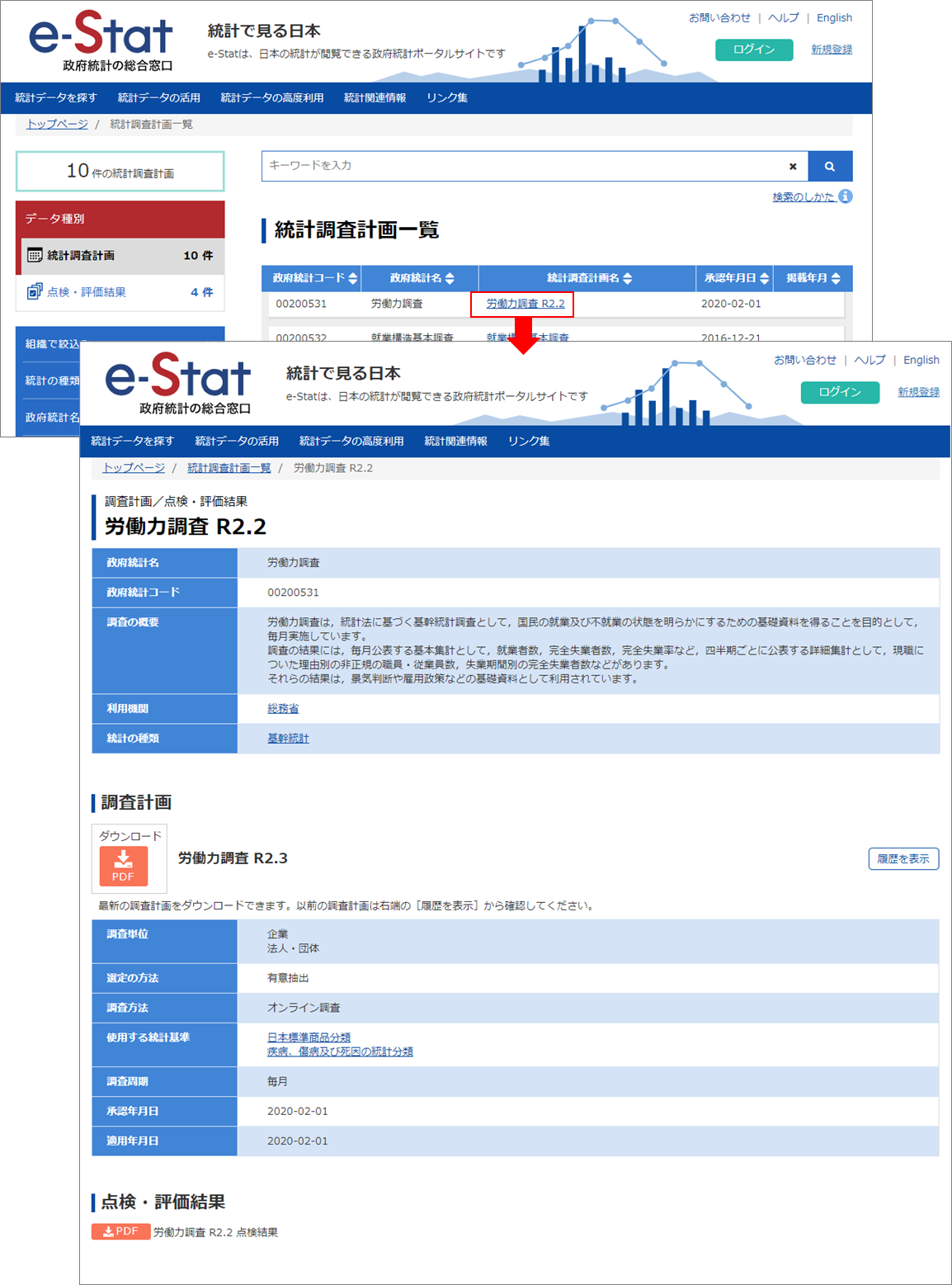Open お問い合わせ link in front window
This screenshot has height=1285, width=952.
click(x=805, y=360)
